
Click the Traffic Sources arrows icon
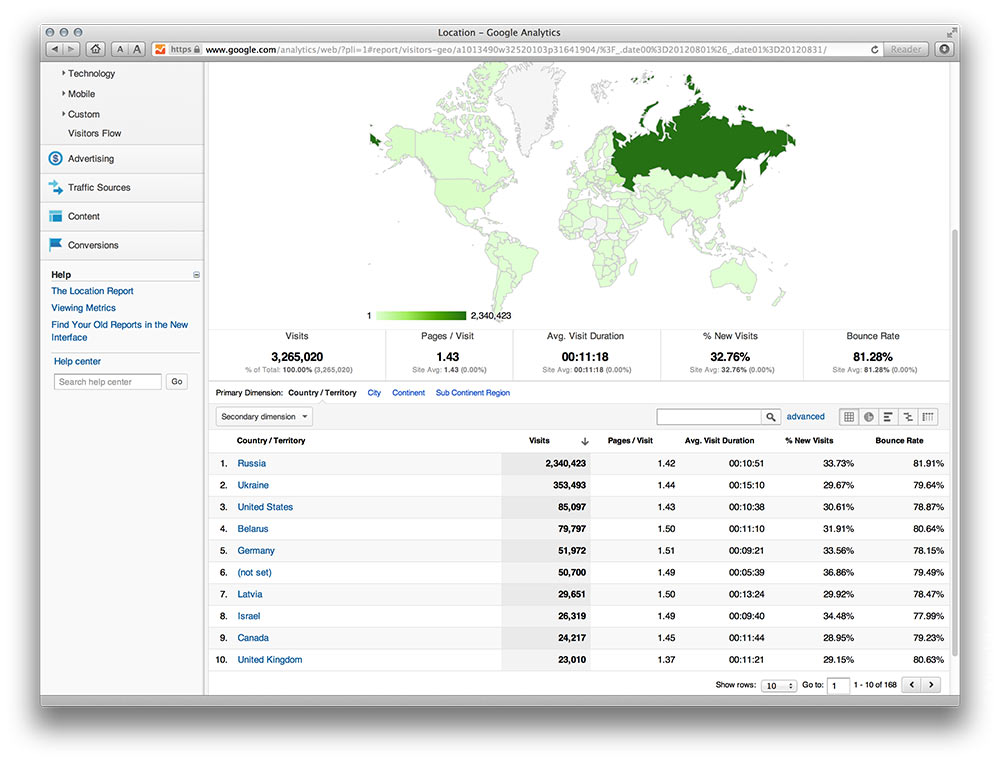[x=55, y=187]
